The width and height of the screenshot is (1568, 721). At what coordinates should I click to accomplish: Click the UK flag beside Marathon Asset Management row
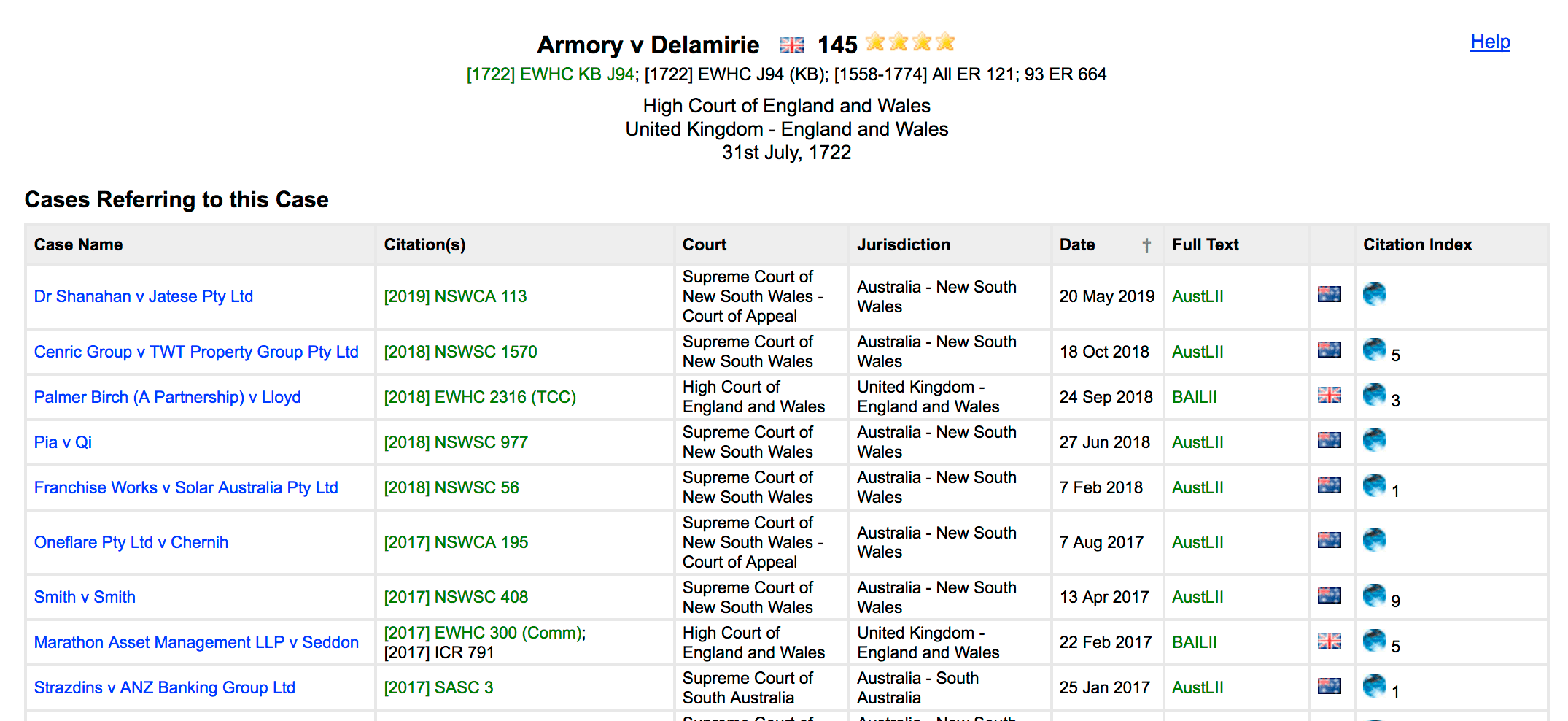pyautogui.click(x=1329, y=641)
